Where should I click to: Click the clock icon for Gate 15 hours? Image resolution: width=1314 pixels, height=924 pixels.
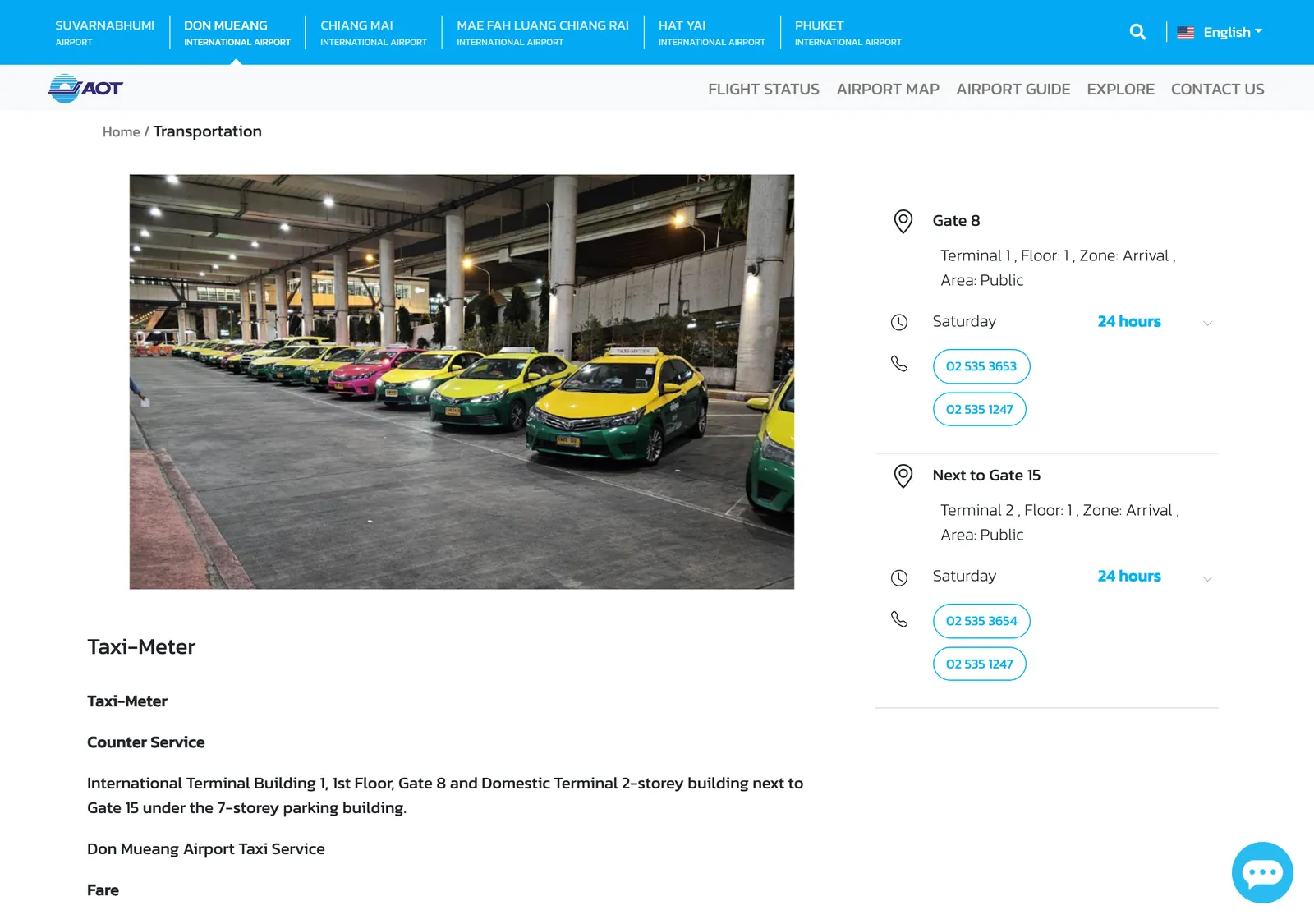click(x=899, y=577)
